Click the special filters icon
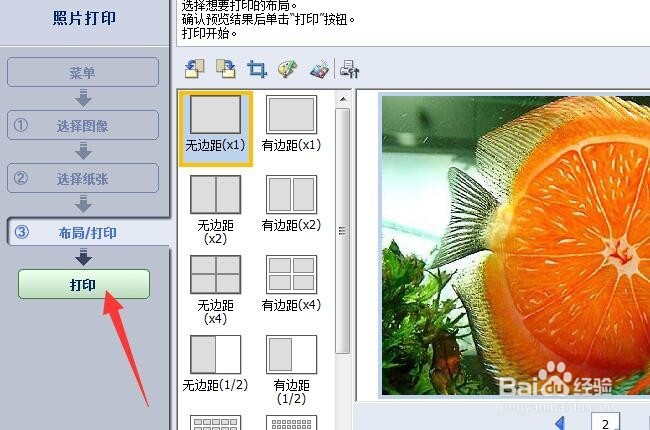Screen dimensions: 650x430 pos(320,68)
